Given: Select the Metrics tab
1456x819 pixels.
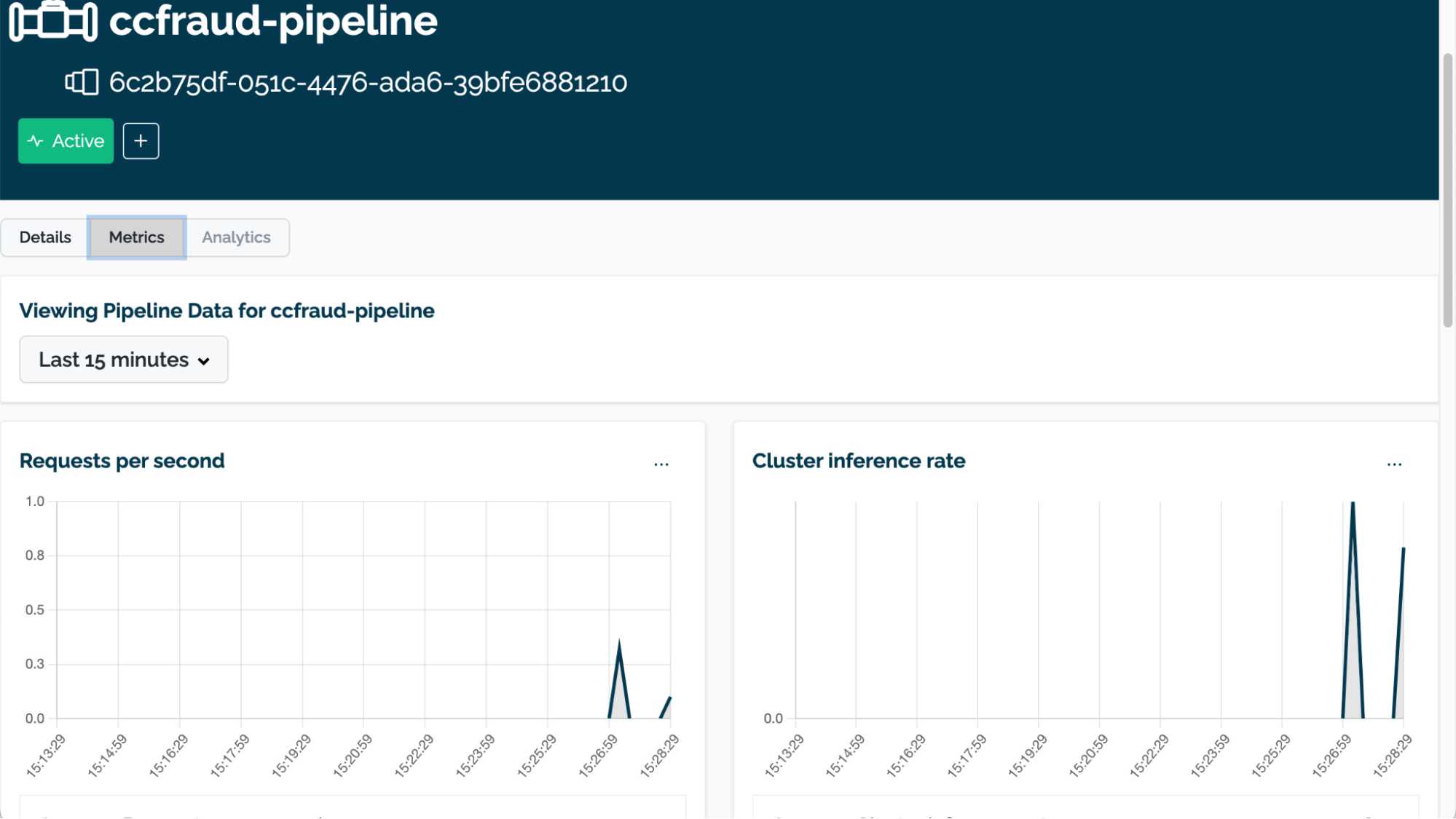Looking at the screenshot, I should pyautogui.click(x=136, y=237).
